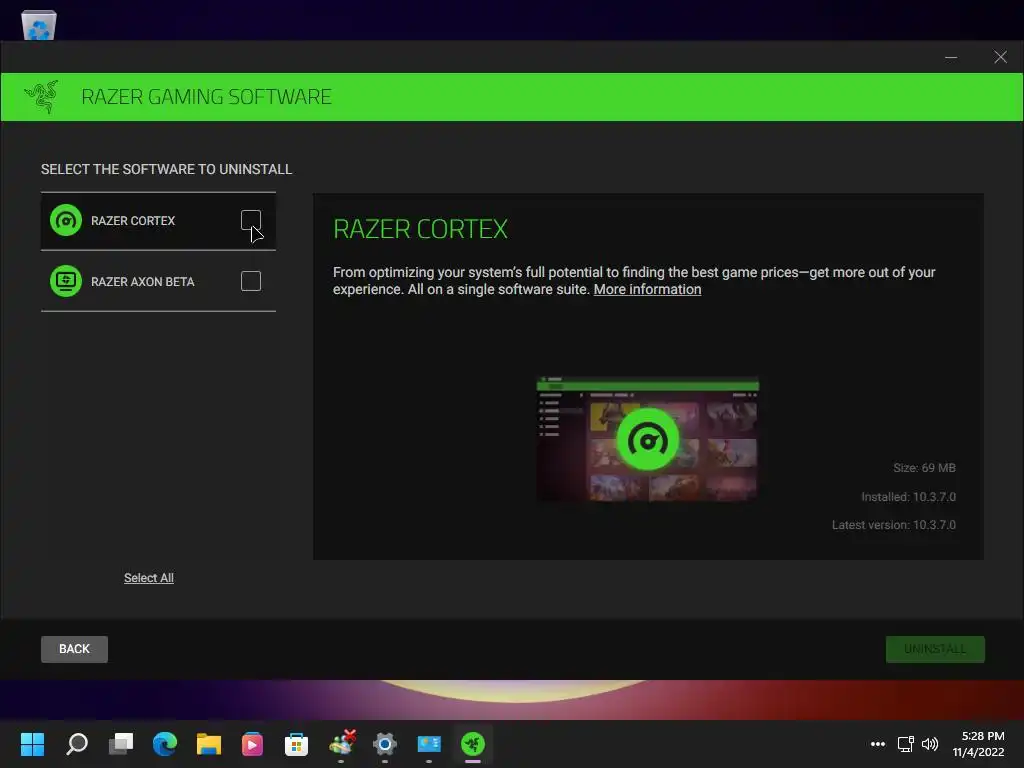Go back with the BACK button
Viewport: 1024px width, 768px height.
[74, 649]
